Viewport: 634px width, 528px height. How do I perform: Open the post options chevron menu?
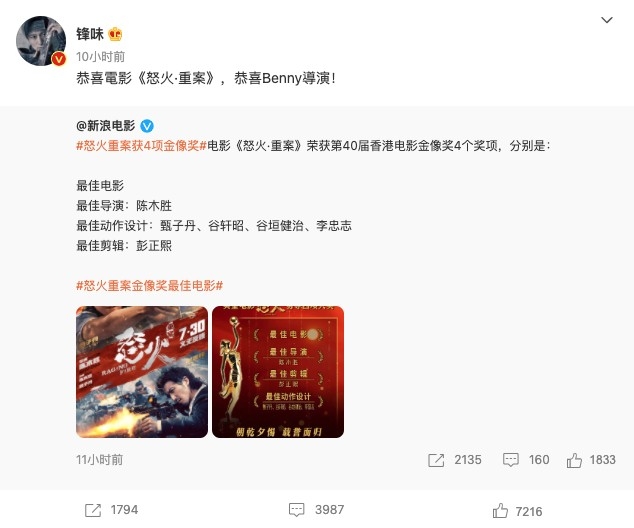click(607, 20)
